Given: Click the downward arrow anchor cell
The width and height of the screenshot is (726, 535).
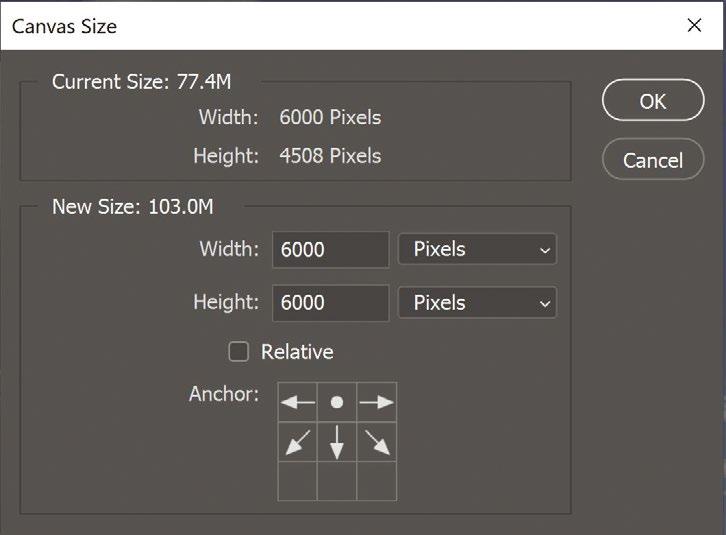Looking at the screenshot, I should tap(337, 441).
